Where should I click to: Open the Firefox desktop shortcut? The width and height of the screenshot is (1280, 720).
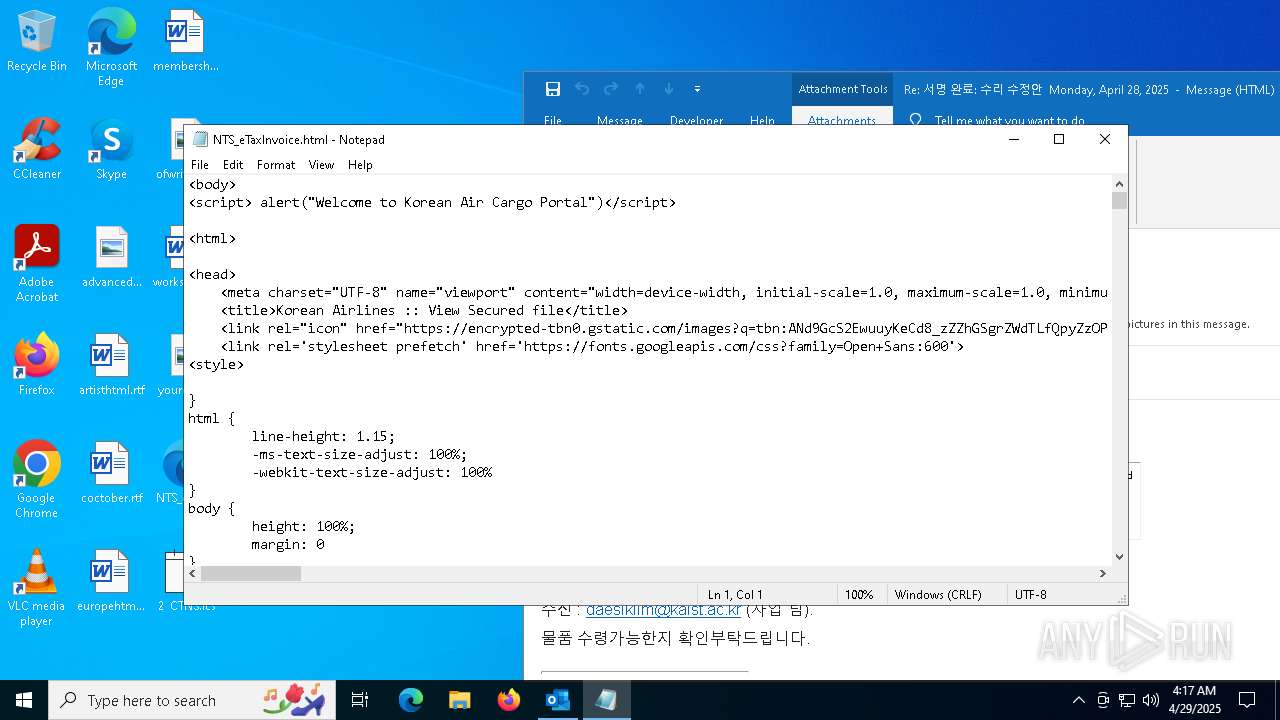coord(37,365)
